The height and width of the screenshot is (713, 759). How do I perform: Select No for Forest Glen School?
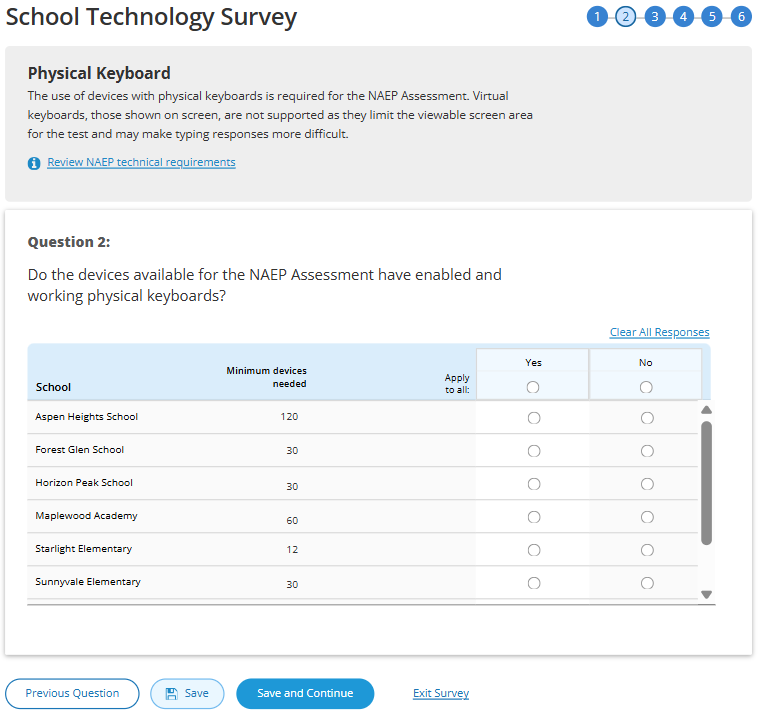[647, 451]
